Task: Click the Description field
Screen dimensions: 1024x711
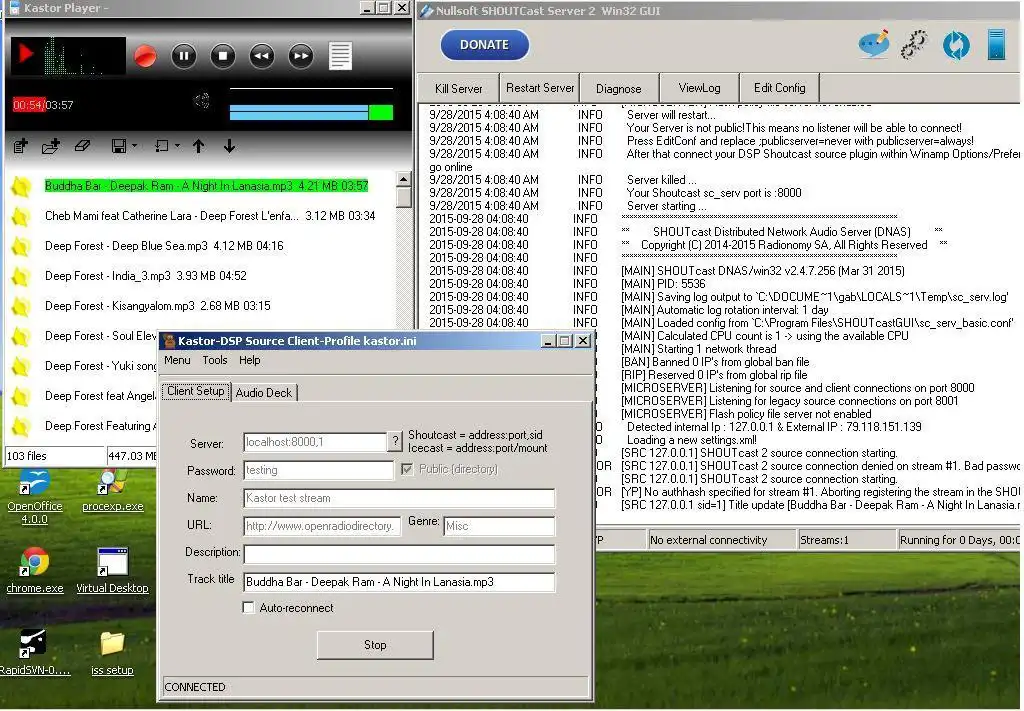Action: (x=399, y=554)
